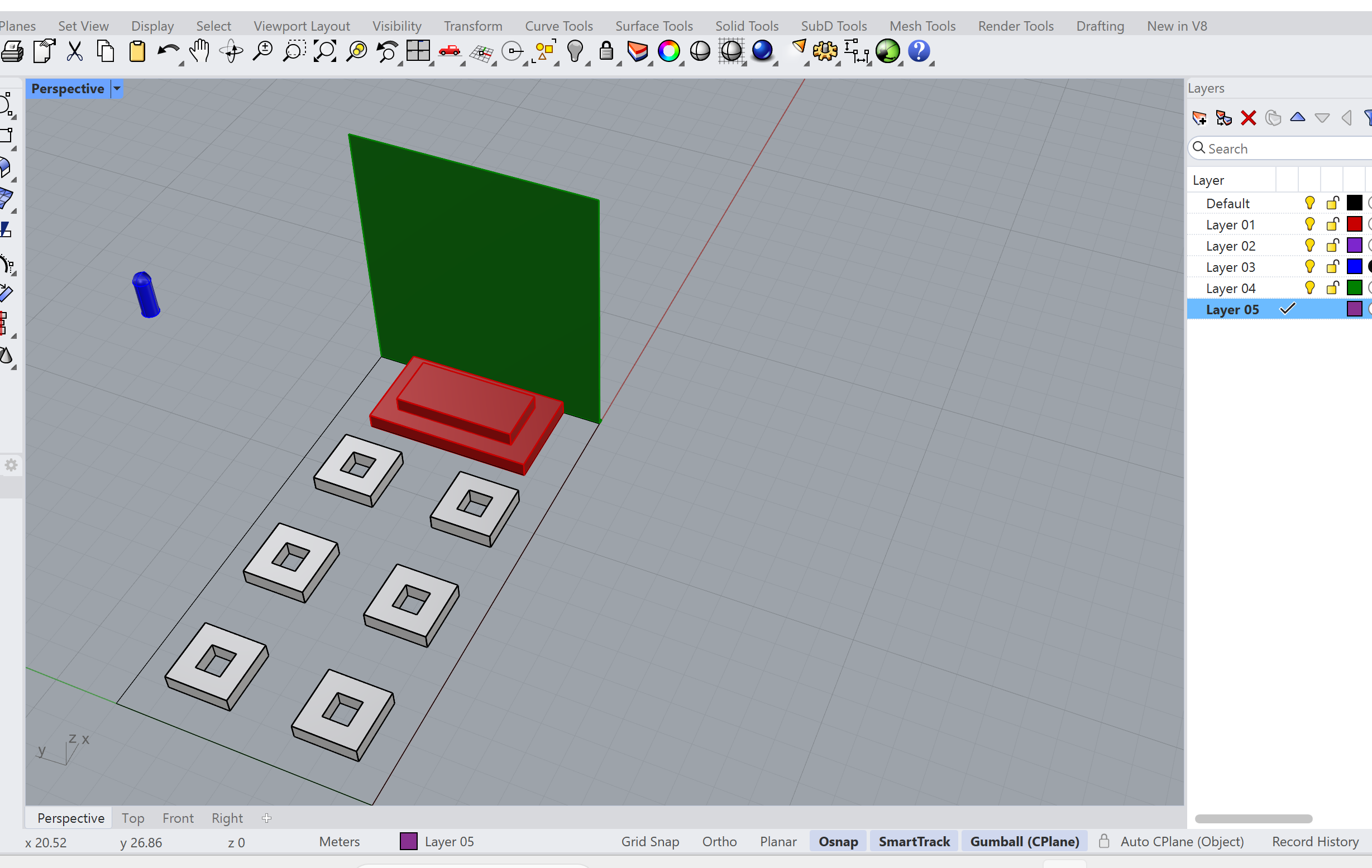
Task: Enable Grid Snap in status bar
Action: [x=650, y=841]
